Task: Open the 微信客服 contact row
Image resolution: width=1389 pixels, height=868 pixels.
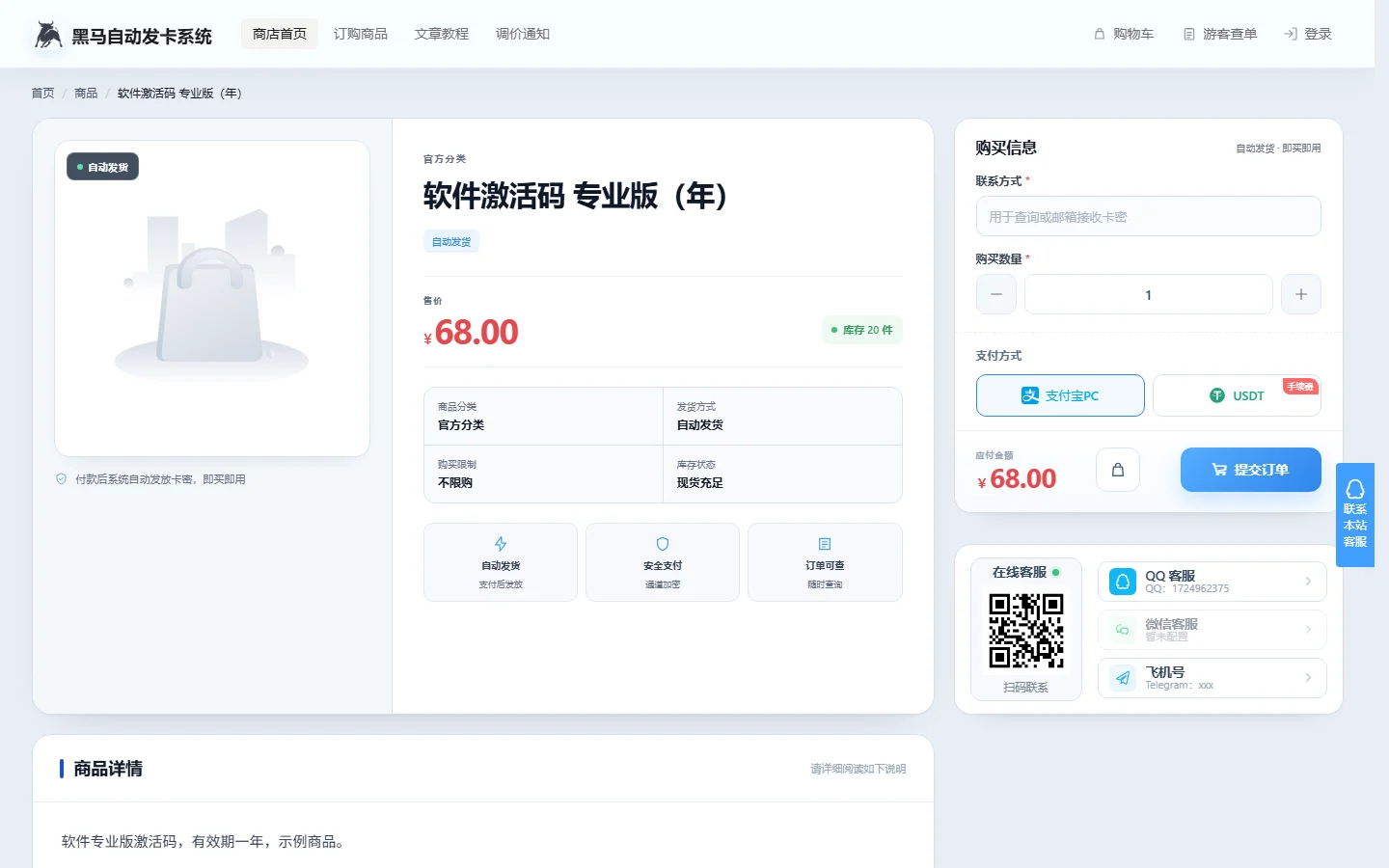Action: pyautogui.click(x=1212, y=630)
